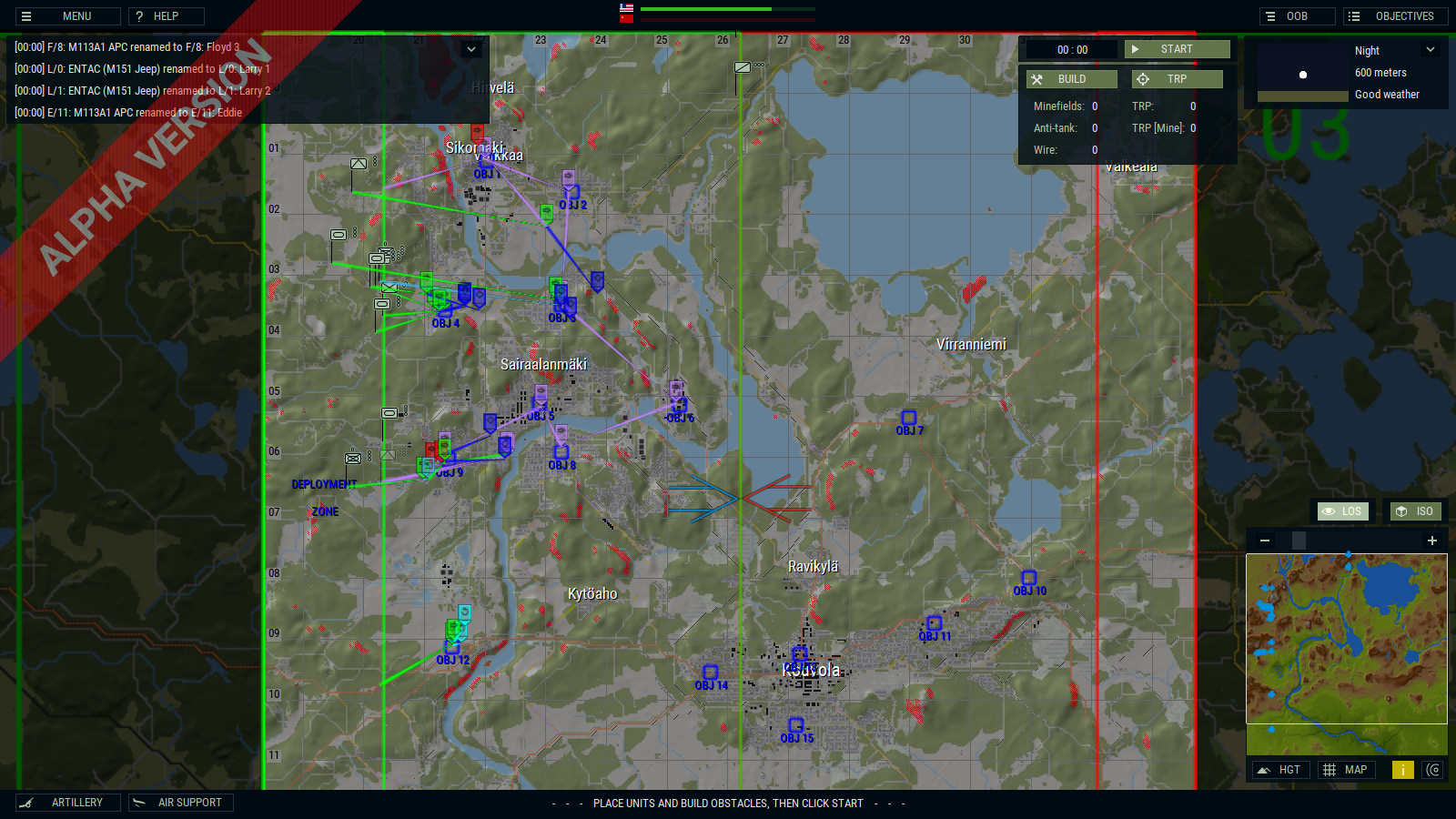Toggle the MAP grid overlay

[x=1346, y=770]
